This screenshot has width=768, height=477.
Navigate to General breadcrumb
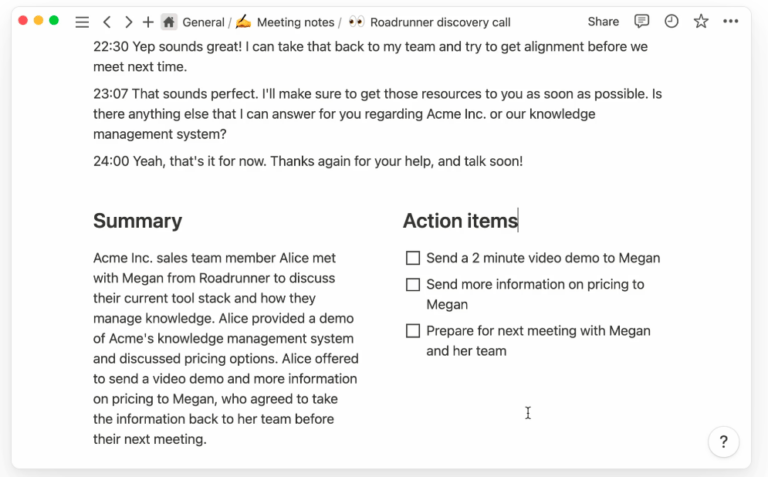[202, 21]
